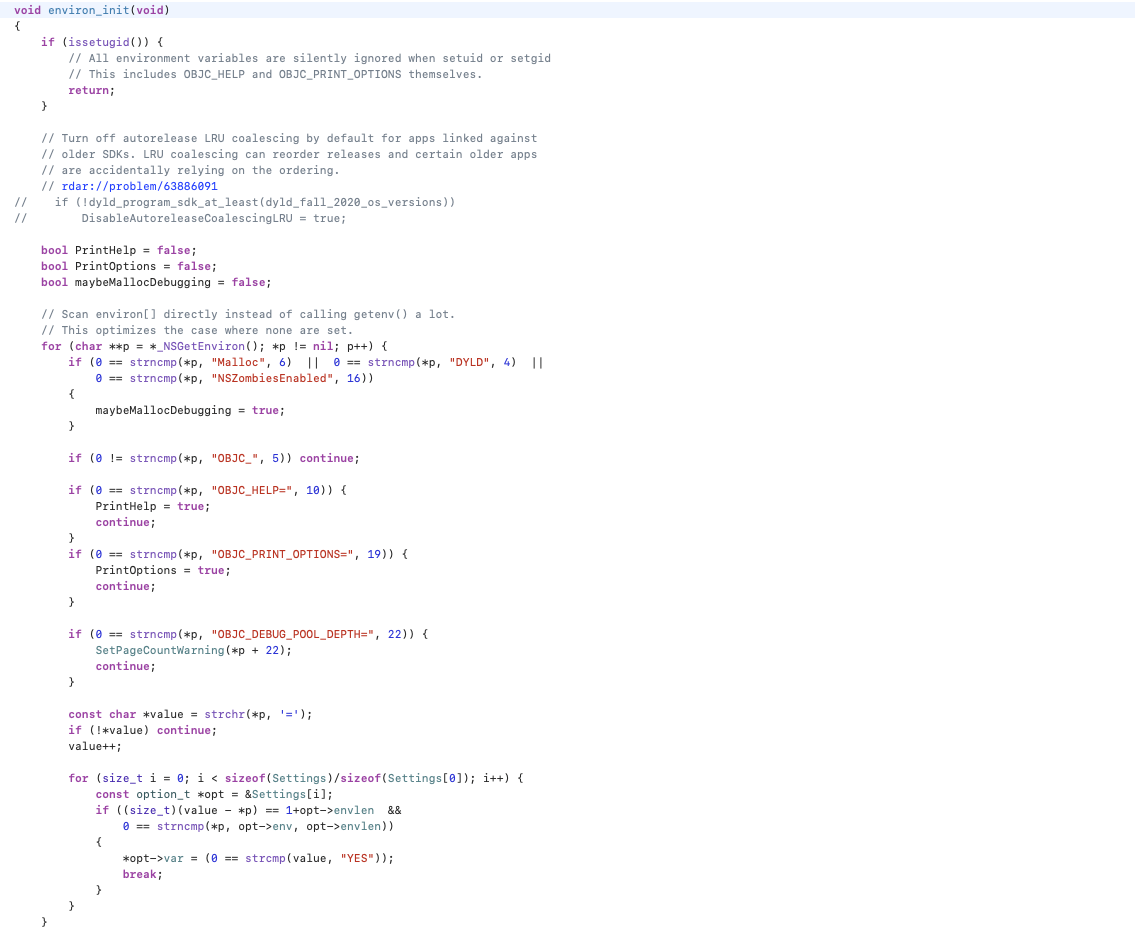Click the 'if (!*value) continue;' line
The image size is (1135, 934).
pyautogui.click(x=143, y=730)
